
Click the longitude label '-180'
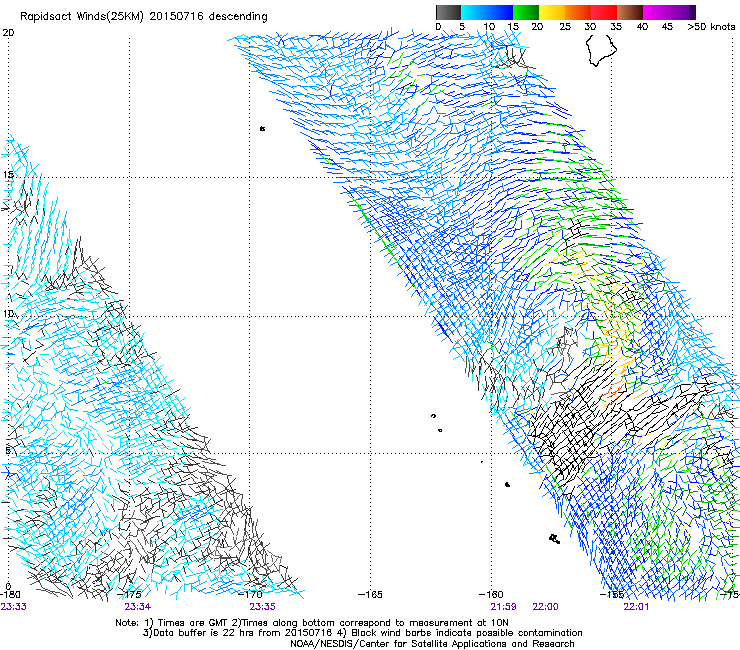pyautogui.click(x=11, y=595)
